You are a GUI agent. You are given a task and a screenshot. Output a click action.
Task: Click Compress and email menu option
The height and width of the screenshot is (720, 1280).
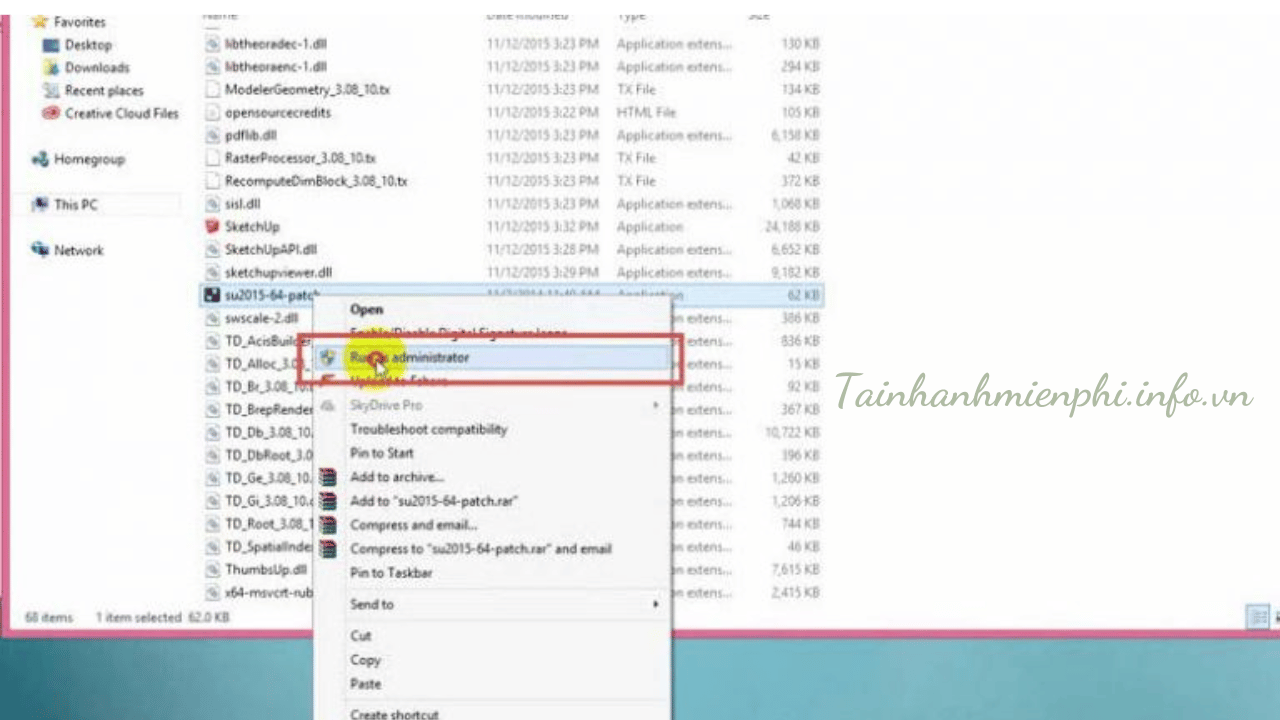413,525
